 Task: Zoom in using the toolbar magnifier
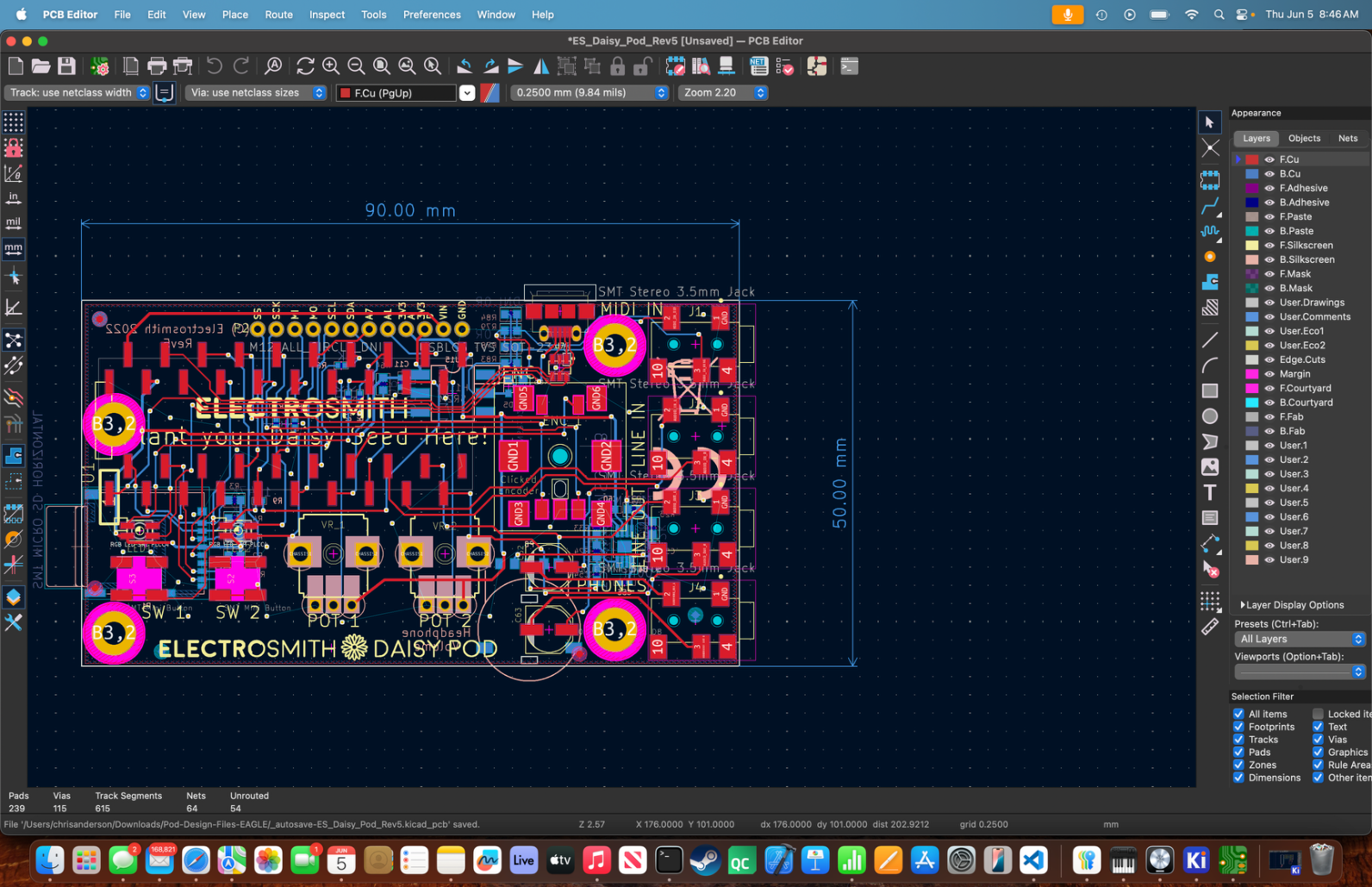[x=331, y=66]
